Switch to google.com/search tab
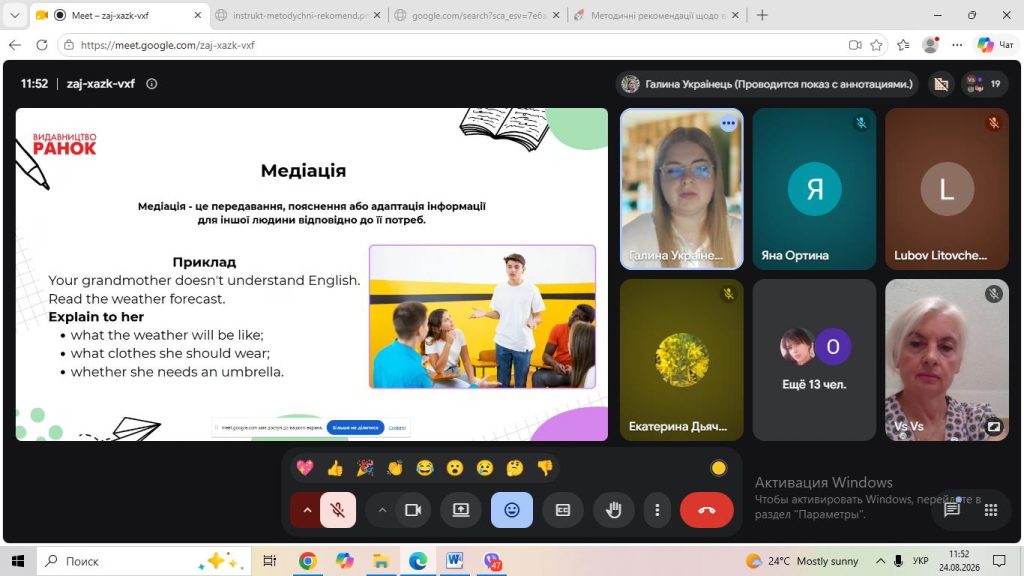 [478, 15]
